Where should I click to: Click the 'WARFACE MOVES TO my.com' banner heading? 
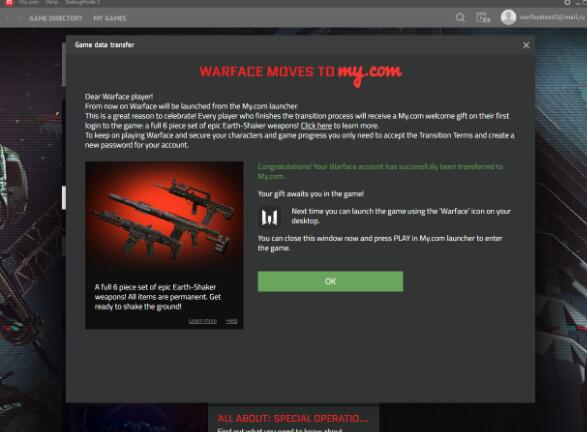point(301,72)
